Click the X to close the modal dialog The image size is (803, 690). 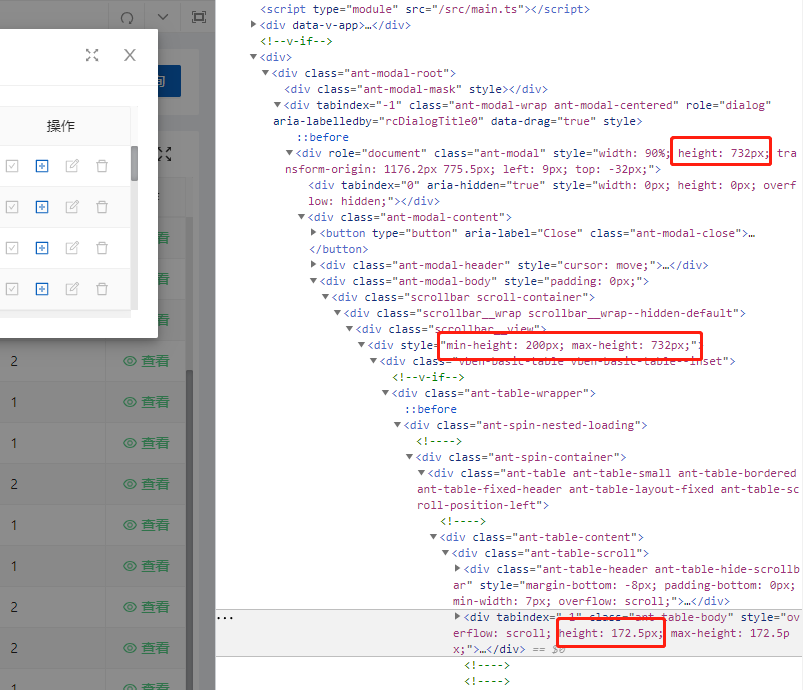[130, 55]
